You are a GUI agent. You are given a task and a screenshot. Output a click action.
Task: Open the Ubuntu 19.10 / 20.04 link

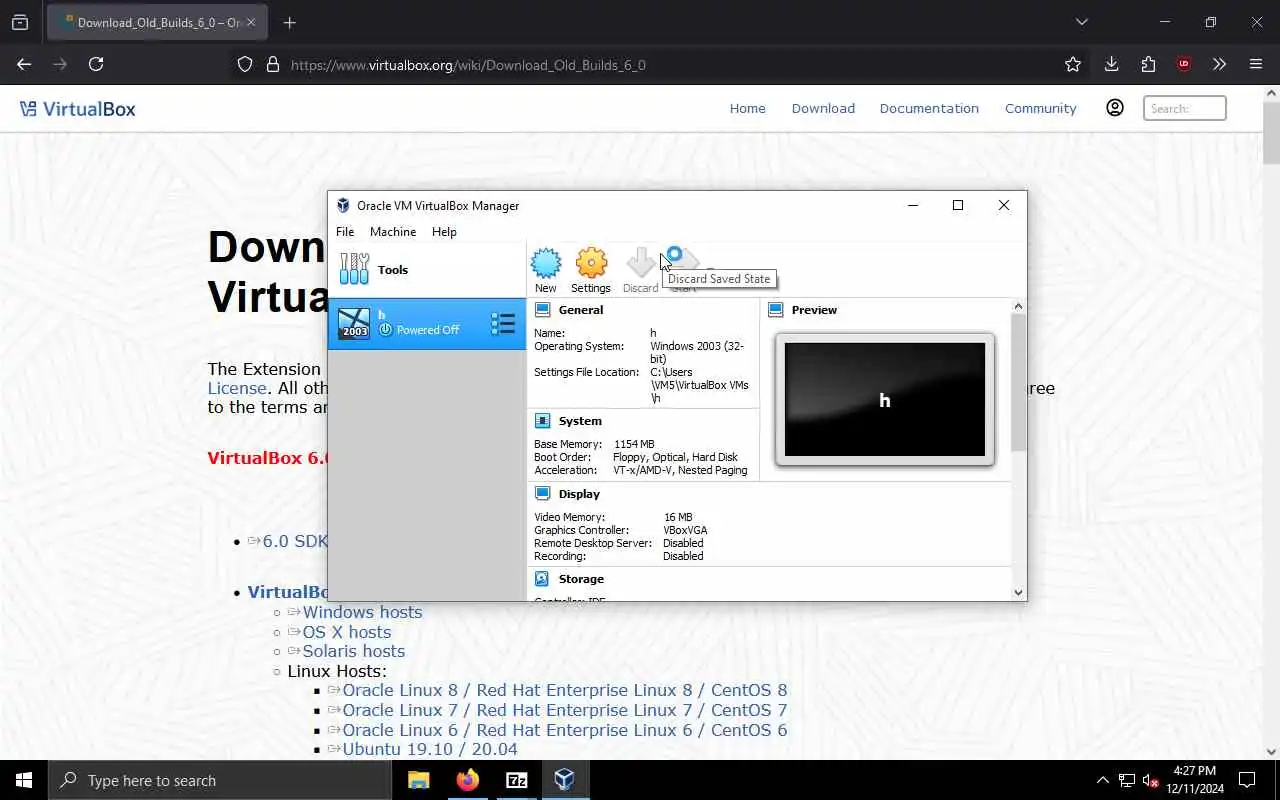click(x=429, y=749)
